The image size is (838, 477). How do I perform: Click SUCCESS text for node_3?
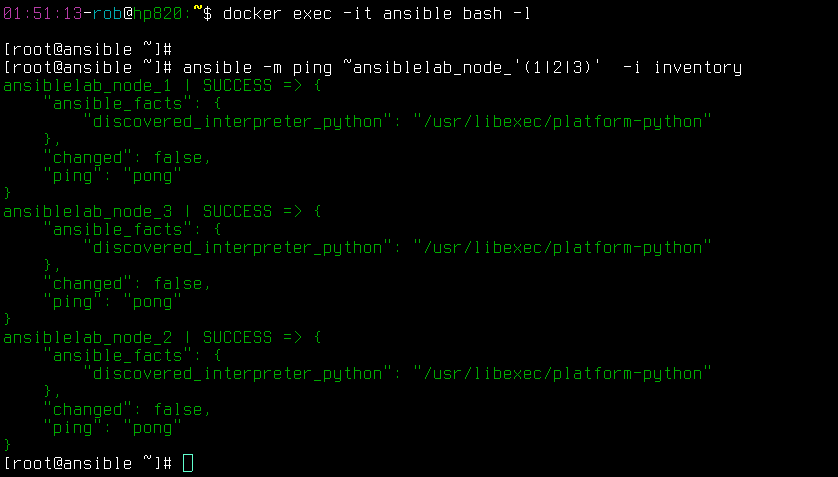237,212
